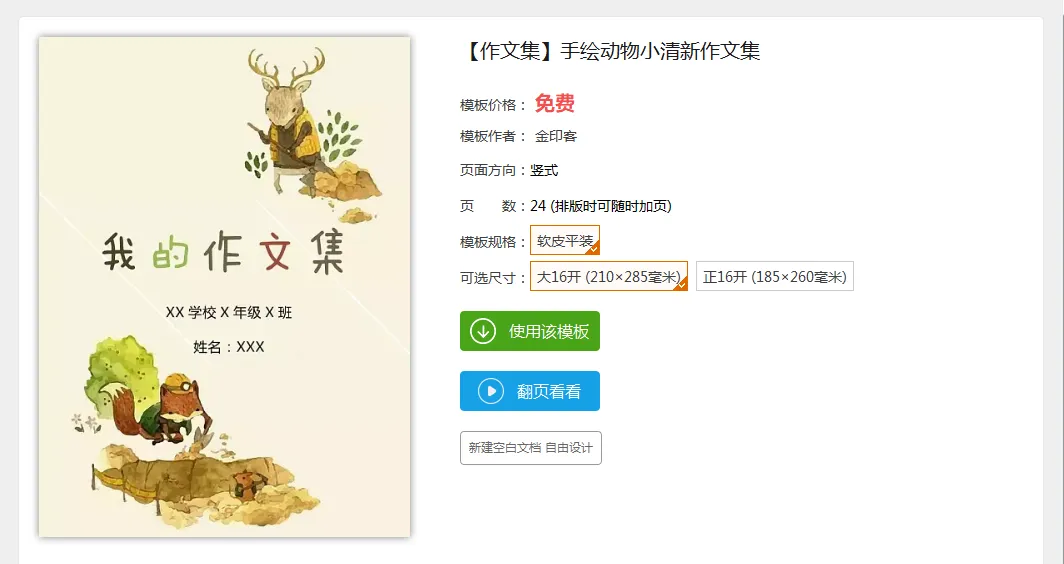Select the 大16开 (210×285毫米) size option
This screenshot has height=564, width=1064.
click(x=609, y=276)
